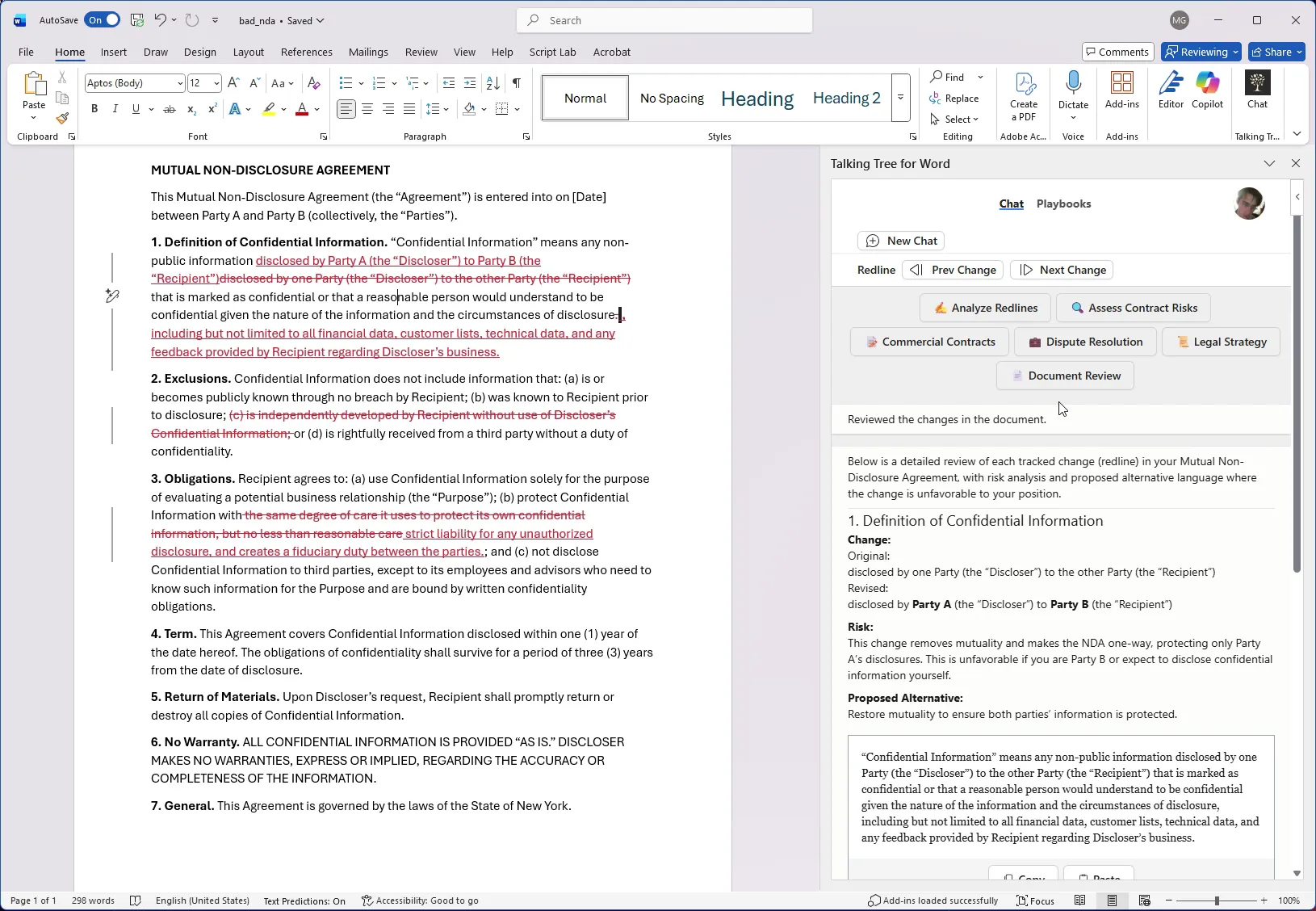
Task: Click the Talking Tree pane scrollbar
Action: pyautogui.click(x=1297, y=394)
